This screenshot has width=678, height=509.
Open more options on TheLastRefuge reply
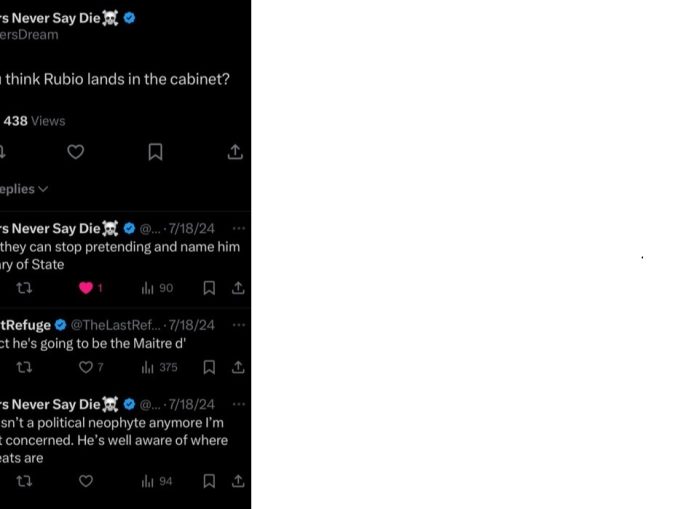point(238,325)
